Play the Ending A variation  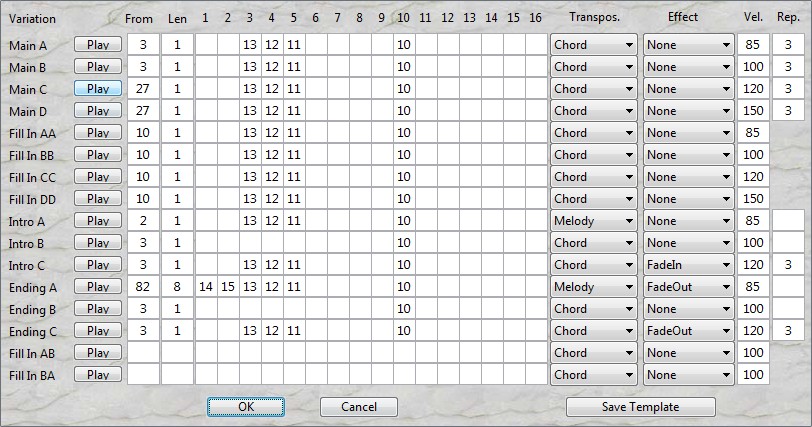(98, 286)
